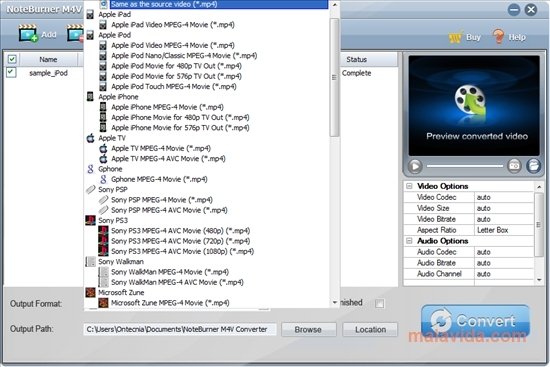The image size is (550, 367).
Task: Select Apple iPod Touch MPEG-4 Movie format
Action: coord(174,86)
